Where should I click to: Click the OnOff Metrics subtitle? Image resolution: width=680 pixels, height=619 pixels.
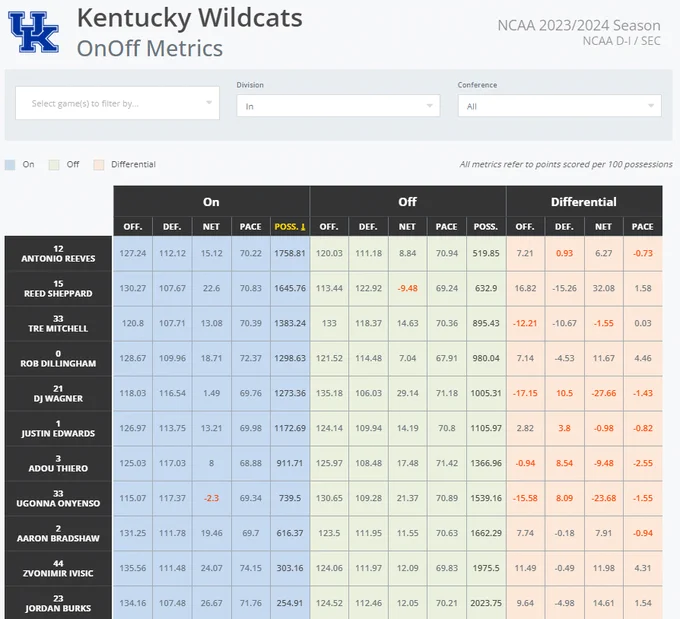[x=150, y=48]
